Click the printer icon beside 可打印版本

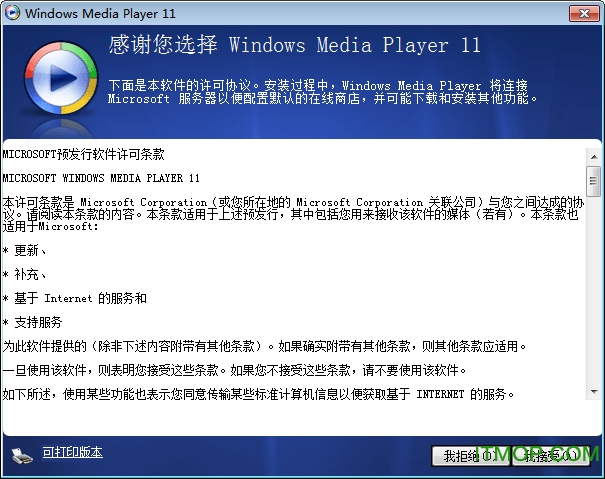[x=22, y=455]
